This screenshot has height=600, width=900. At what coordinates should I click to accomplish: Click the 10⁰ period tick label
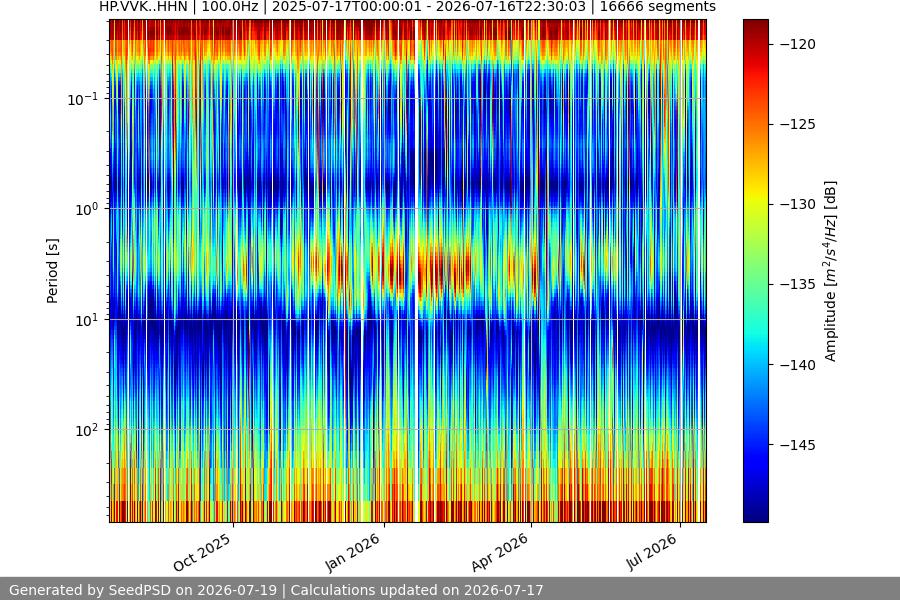[87, 209]
